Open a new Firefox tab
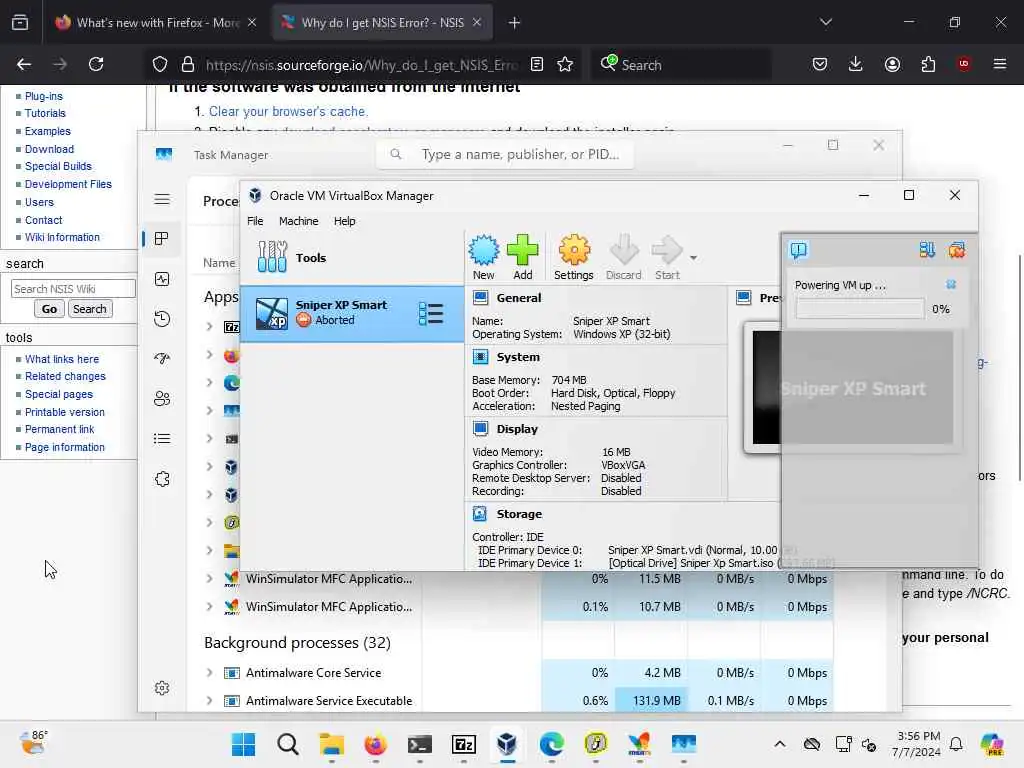This screenshot has height=768, width=1024. [x=514, y=23]
